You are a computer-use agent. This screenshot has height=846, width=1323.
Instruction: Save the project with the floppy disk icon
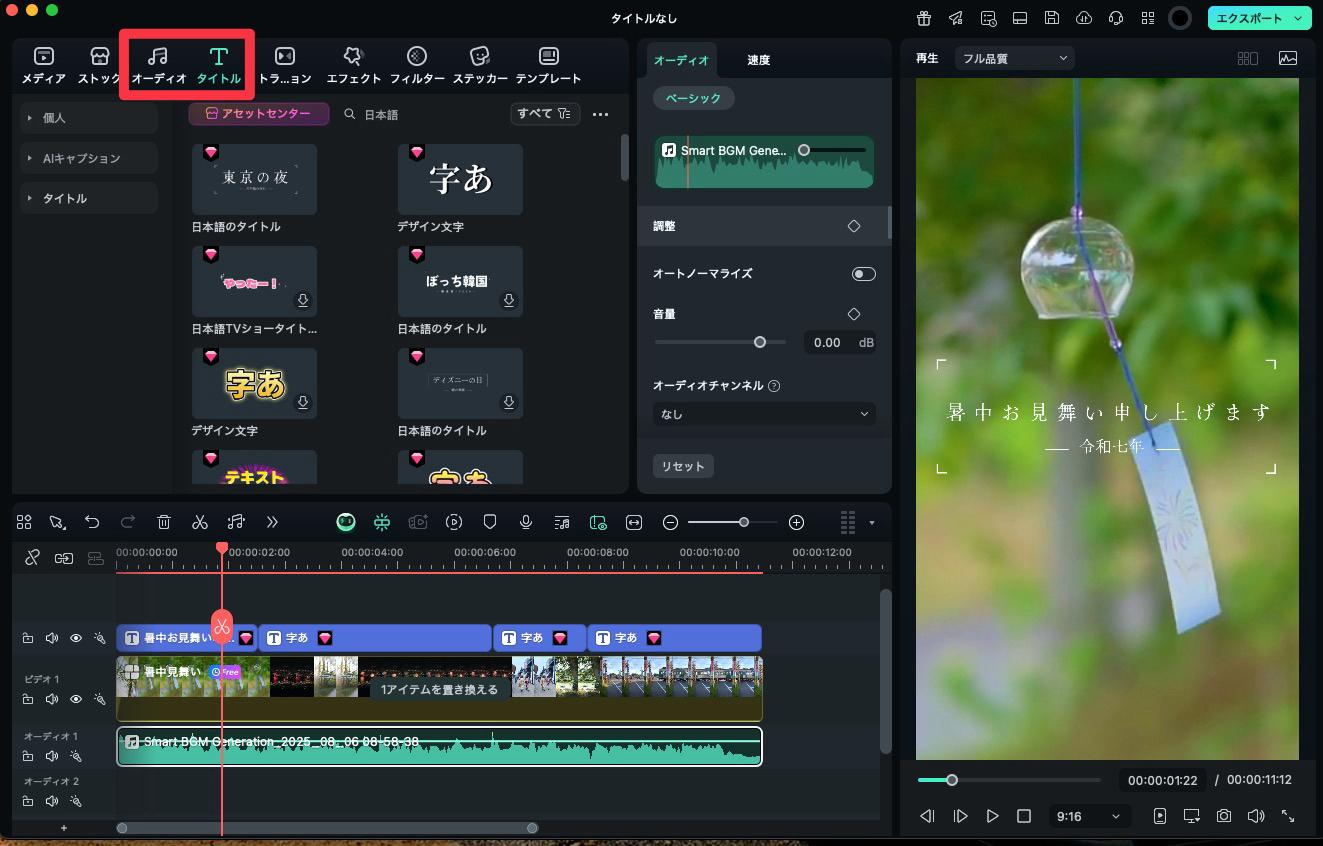click(x=1052, y=18)
